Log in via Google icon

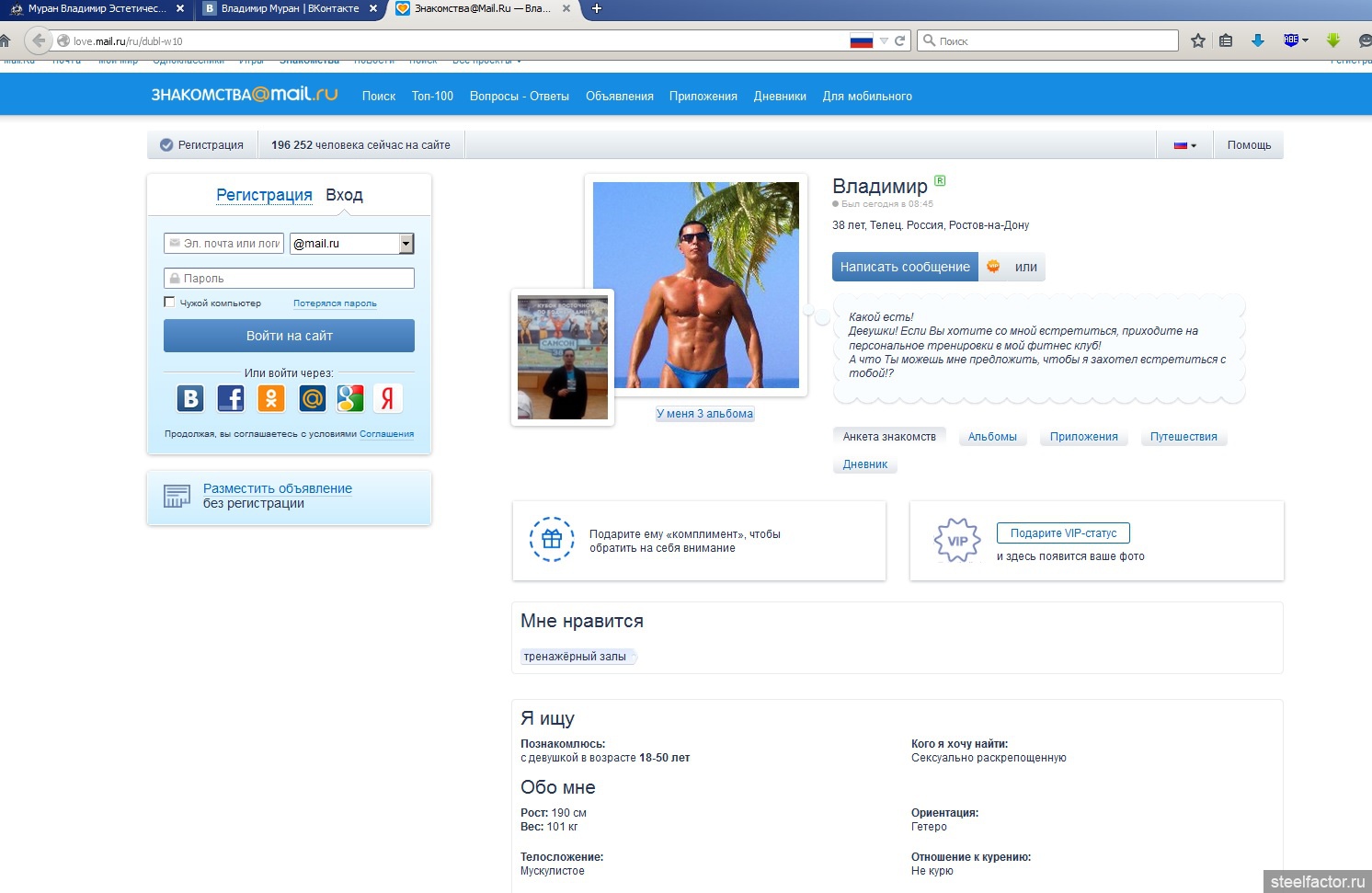pos(350,398)
